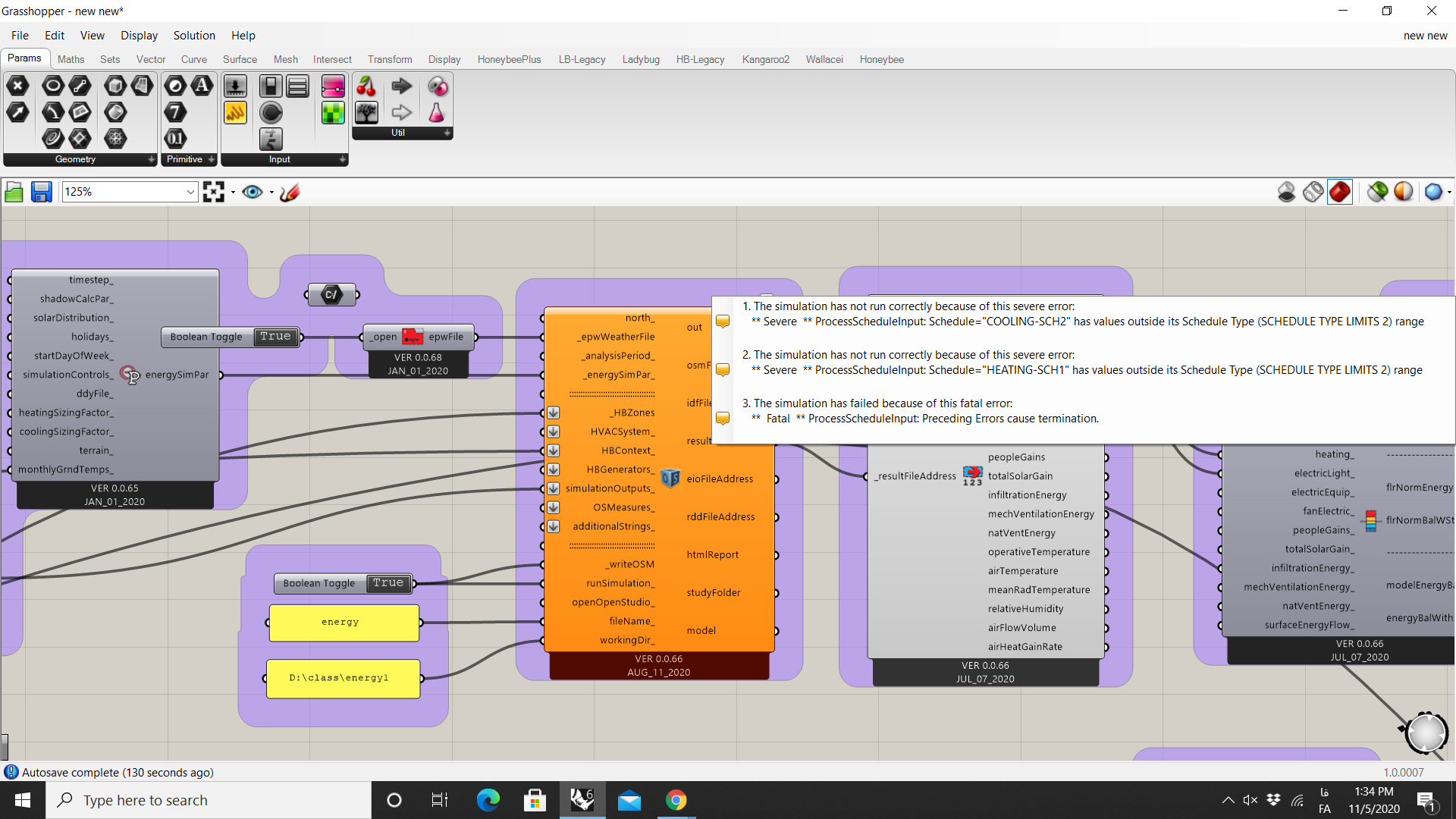Enable red shaded preview mode
Image resolution: width=1456 pixels, height=819 pixels.
point(1340,192)
